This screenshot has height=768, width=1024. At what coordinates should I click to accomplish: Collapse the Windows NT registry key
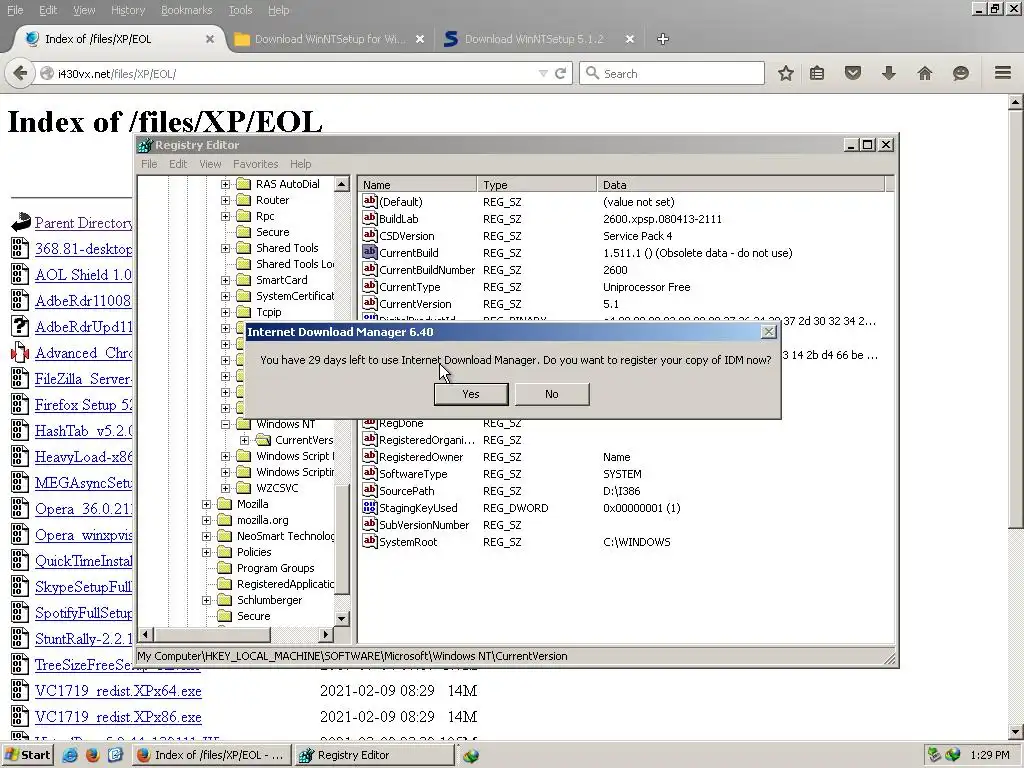point(225,424)
